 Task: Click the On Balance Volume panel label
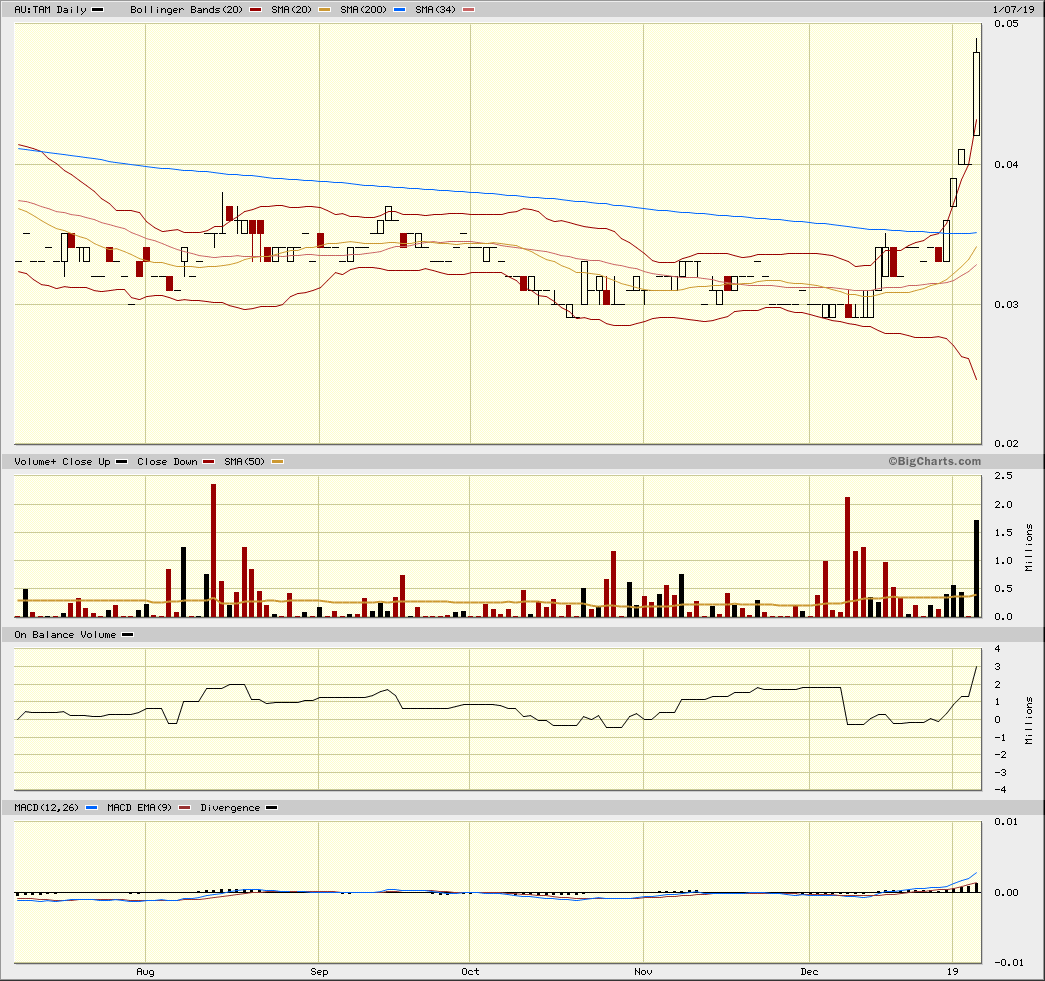(x=65, y=634)
